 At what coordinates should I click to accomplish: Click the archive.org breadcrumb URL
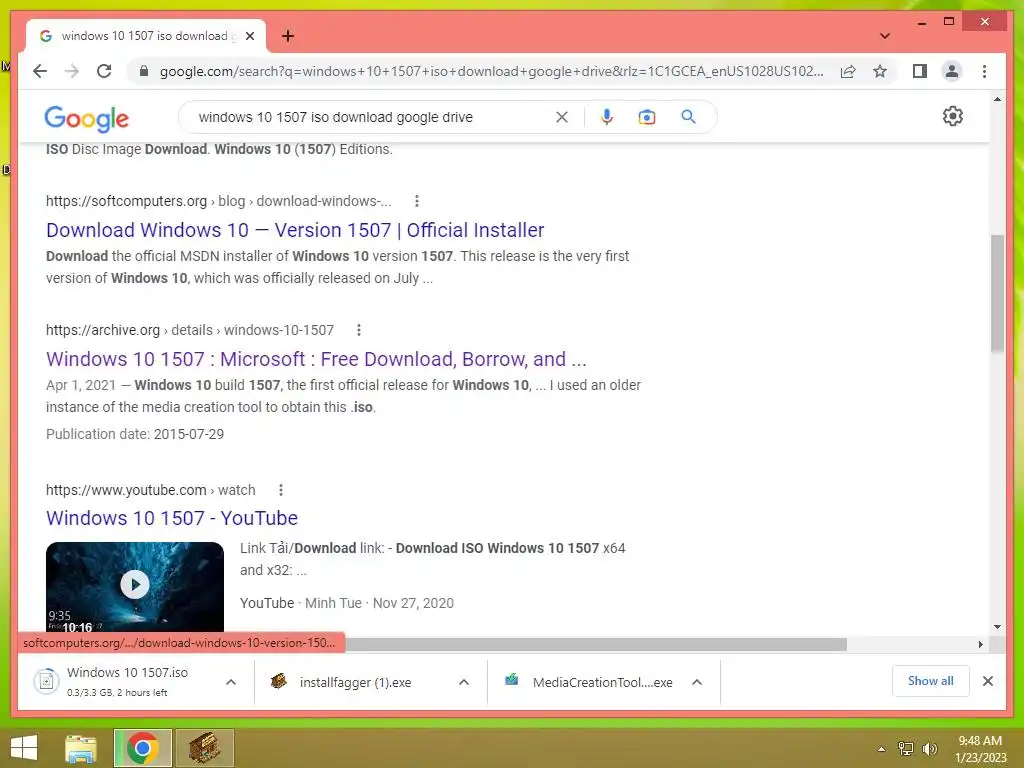pyautogui.click(x=190, y=330)
